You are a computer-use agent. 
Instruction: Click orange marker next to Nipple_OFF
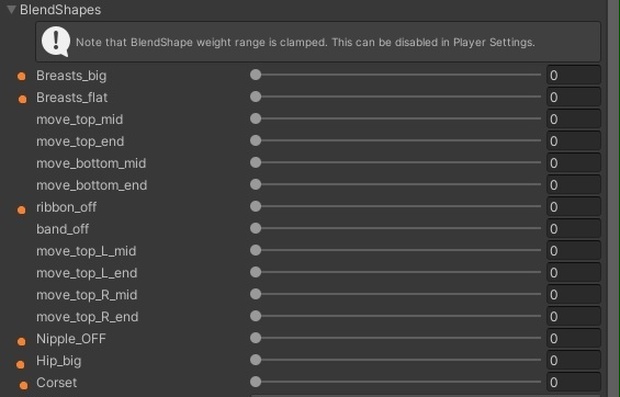coord(21,341)
